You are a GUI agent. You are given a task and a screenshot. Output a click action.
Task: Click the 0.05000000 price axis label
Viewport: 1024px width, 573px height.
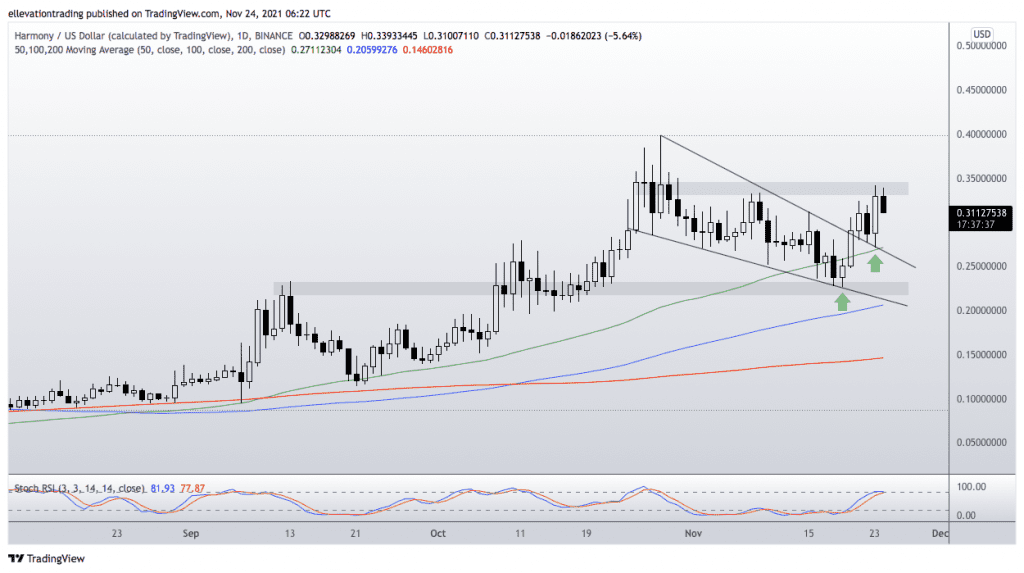tap(981, 442)
